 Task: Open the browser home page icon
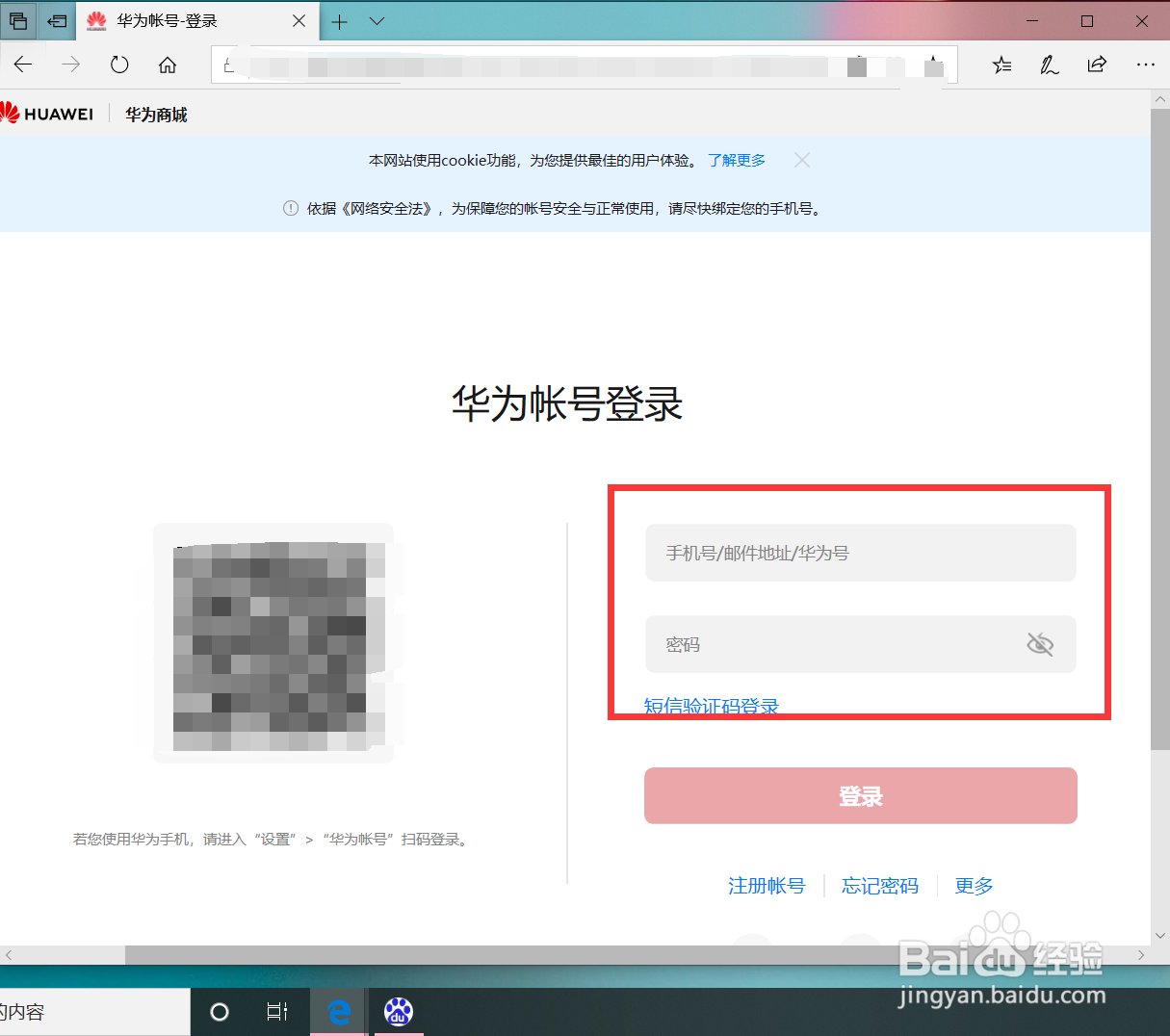pos(168,65)
